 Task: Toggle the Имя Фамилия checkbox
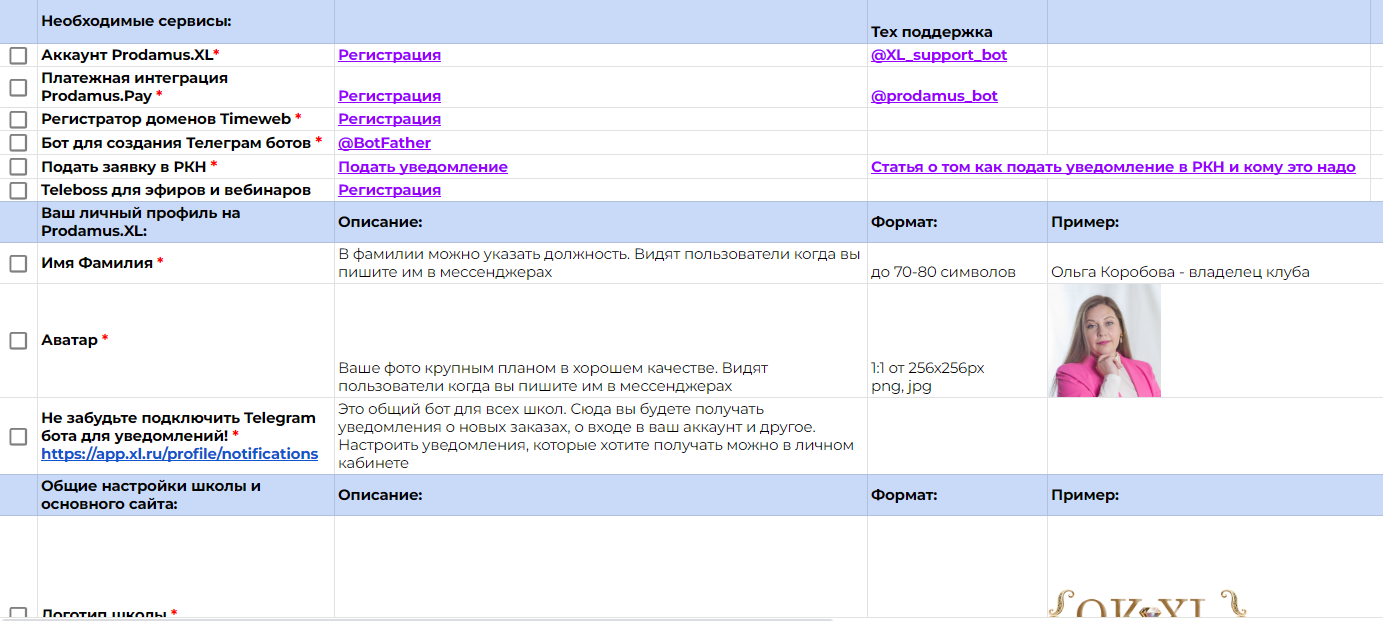[18, 264]
